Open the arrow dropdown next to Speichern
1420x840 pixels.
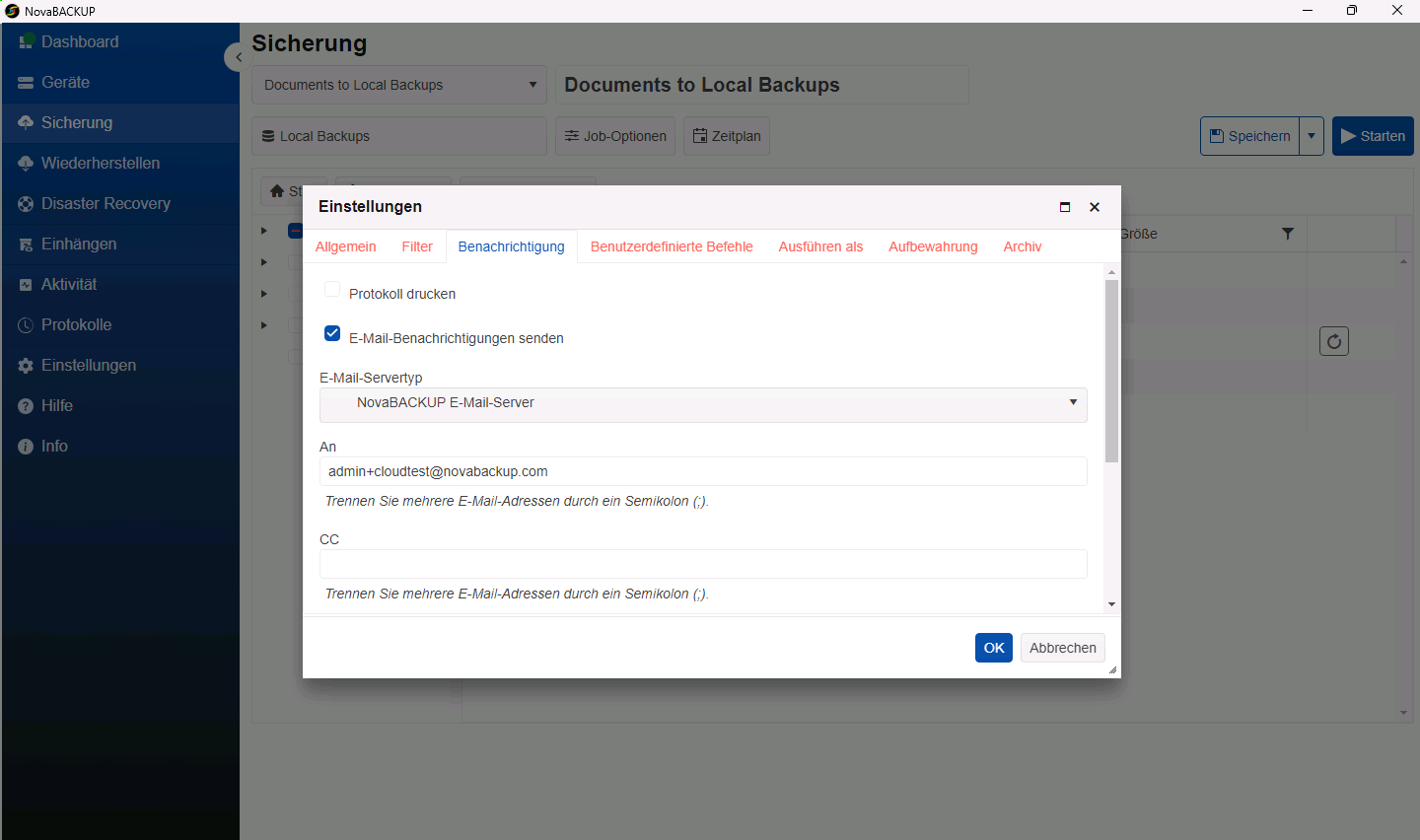pos(1312,136)
